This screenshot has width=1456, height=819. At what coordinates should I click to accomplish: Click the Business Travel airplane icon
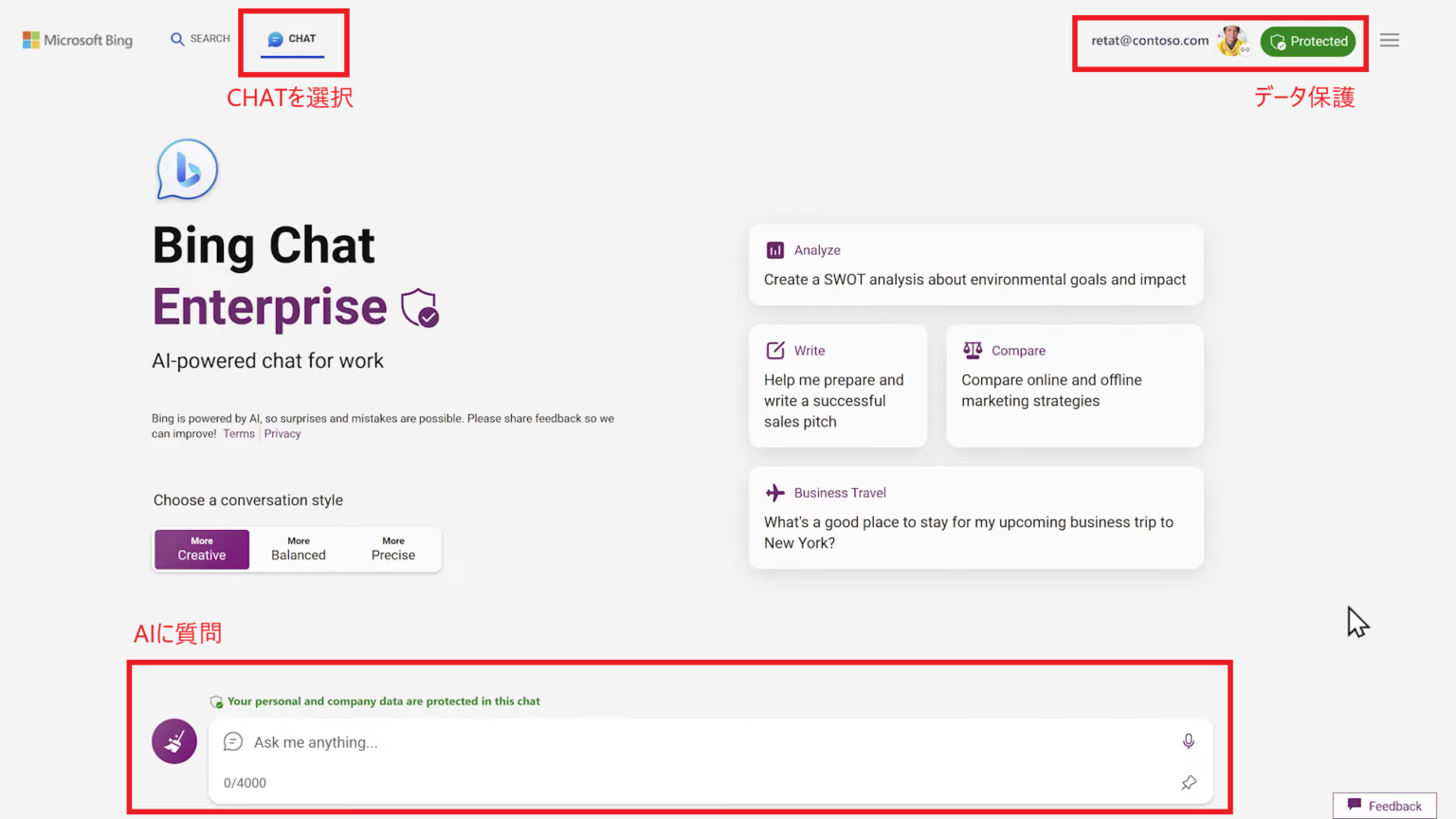point(775,492)
